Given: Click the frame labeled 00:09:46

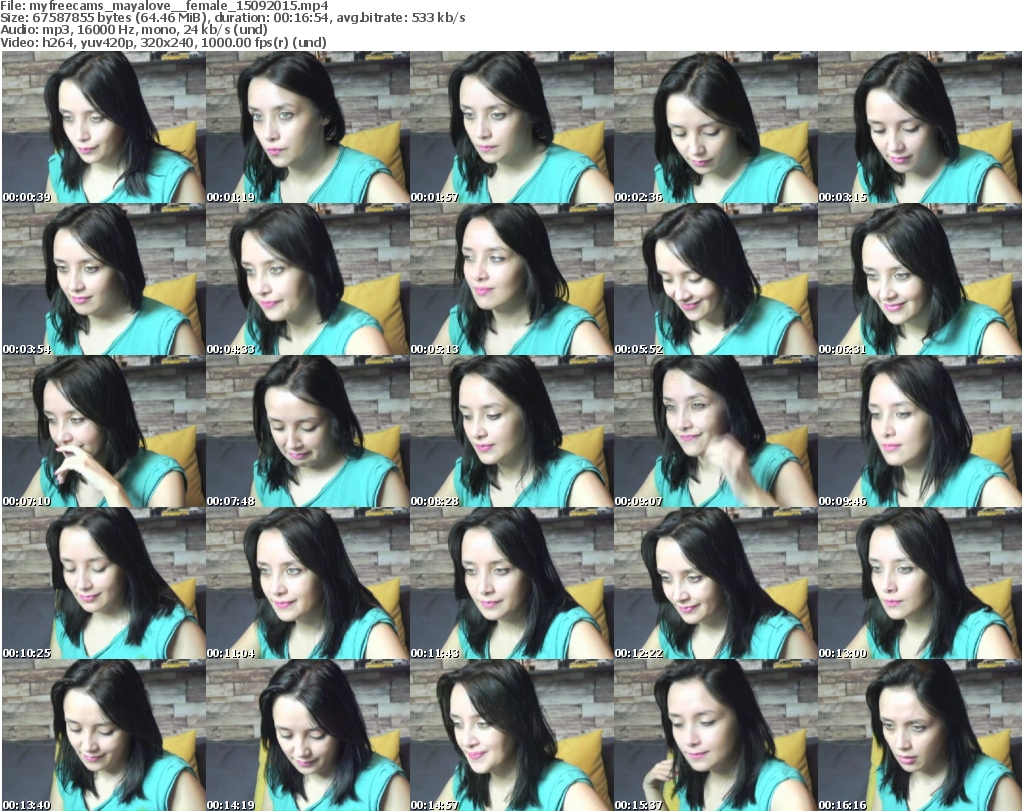Looking at the screenshot, I should coord(919,432).
